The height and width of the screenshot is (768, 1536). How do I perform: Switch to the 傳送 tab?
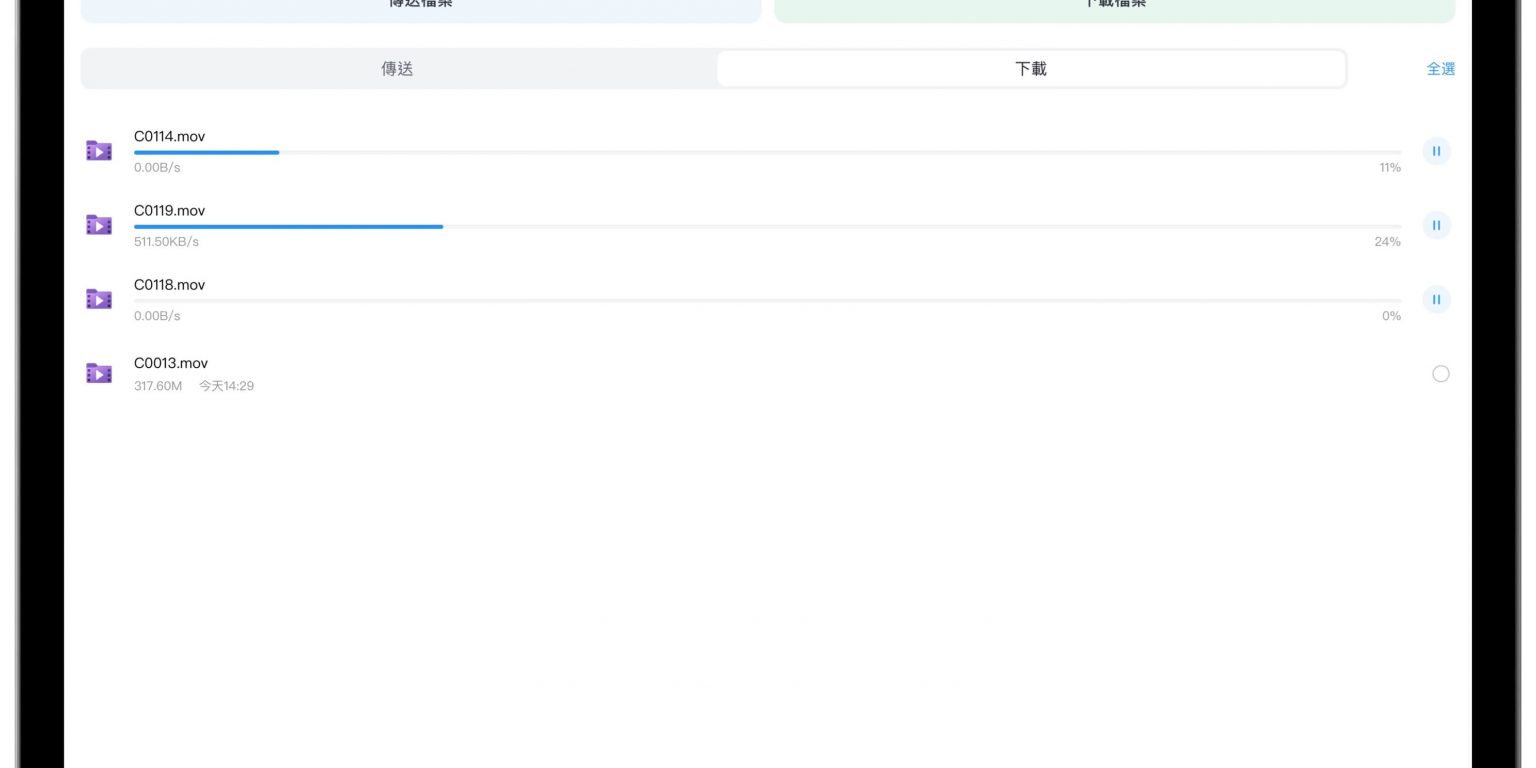click(x=397, y=69)
